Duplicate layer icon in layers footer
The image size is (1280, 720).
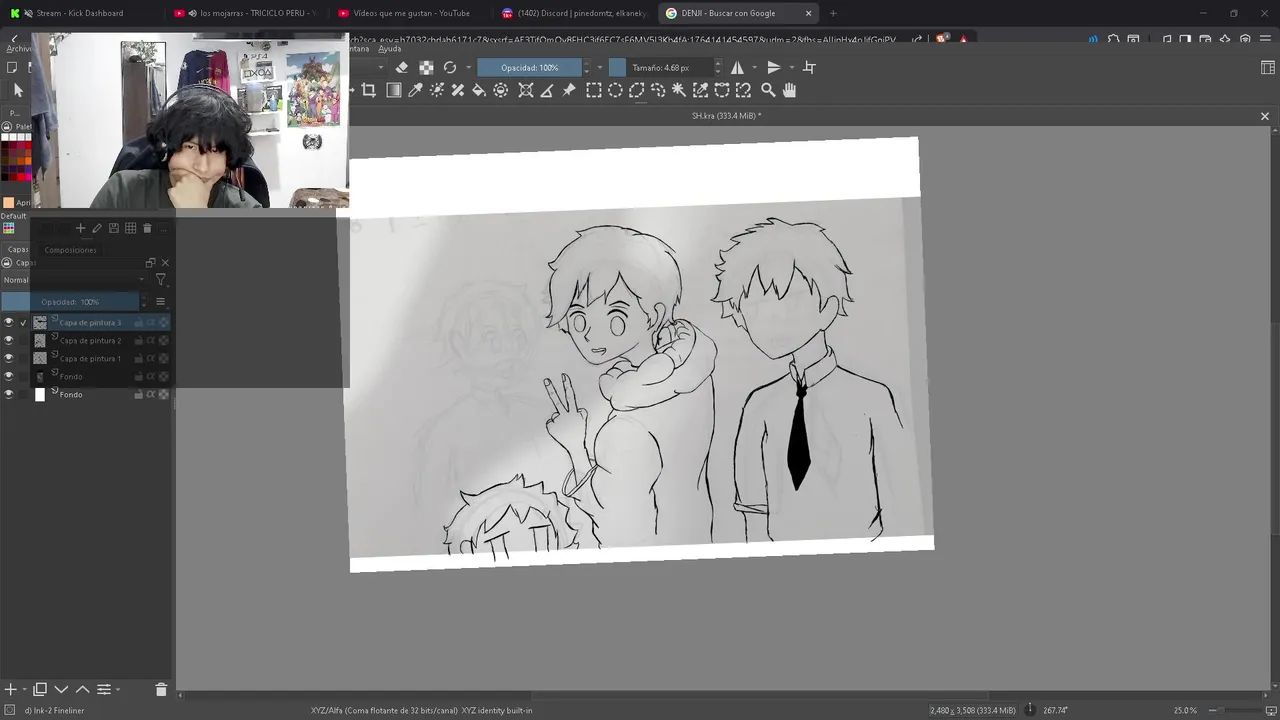pos(40,689)
